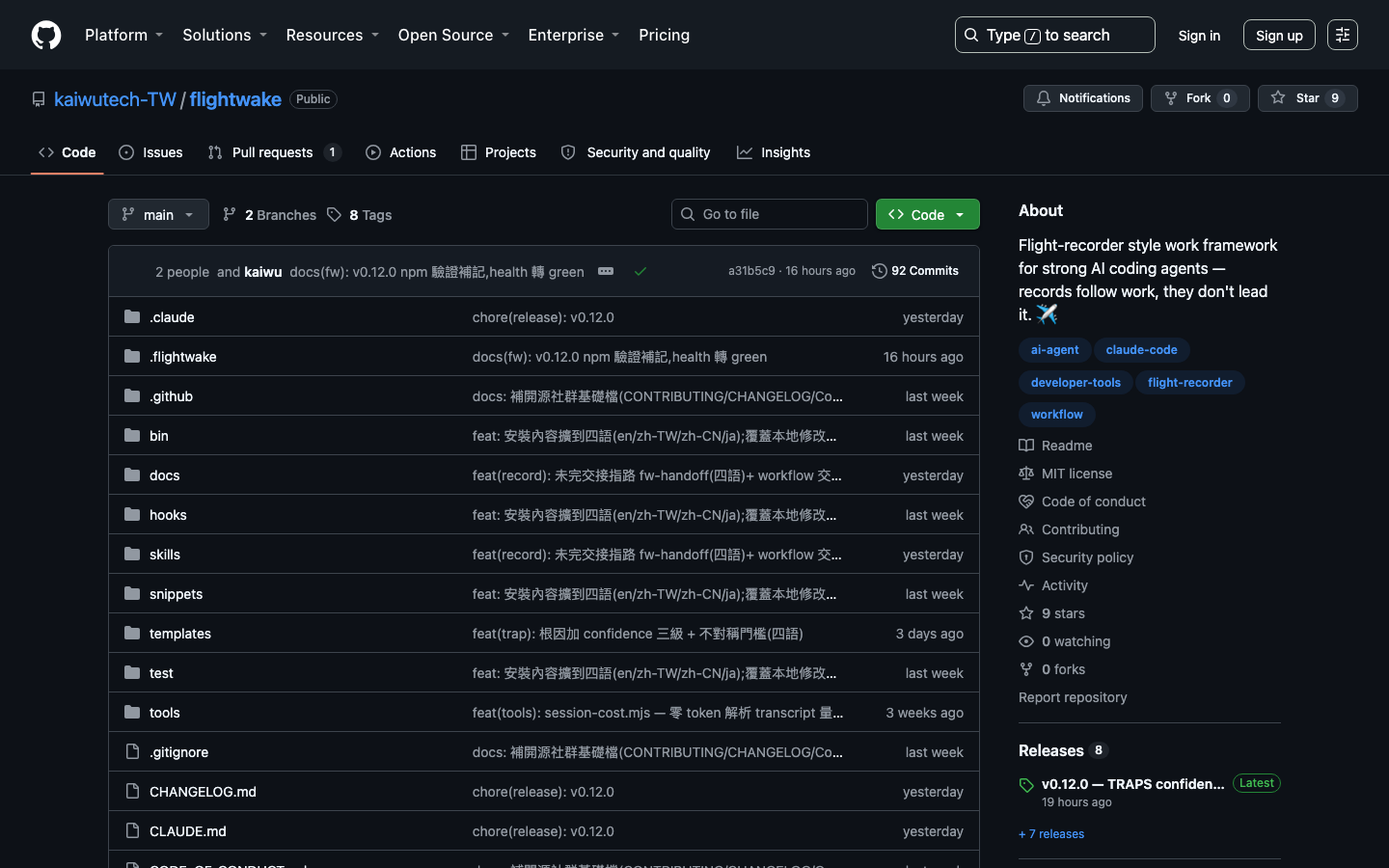The width and height of the screenshot is (1389, 868).
Task: Focus the Go to file field
Action: tap(770, 214)
